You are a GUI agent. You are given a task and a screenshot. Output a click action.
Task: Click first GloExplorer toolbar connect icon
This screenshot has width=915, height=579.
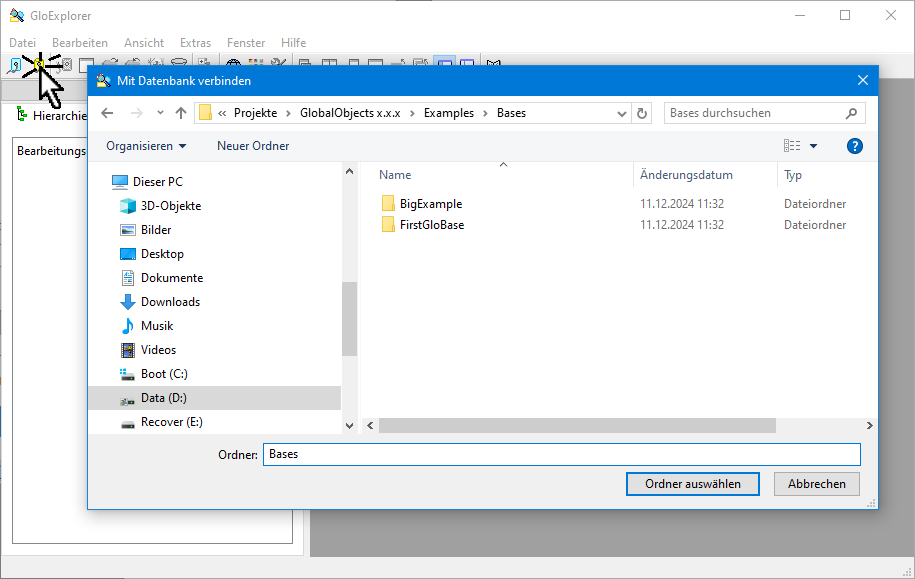tap(14, 64)
